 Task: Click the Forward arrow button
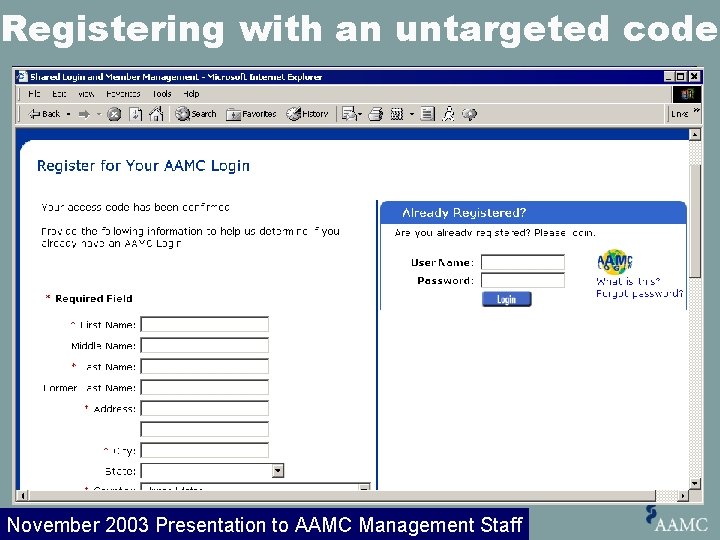coord(84,114)
